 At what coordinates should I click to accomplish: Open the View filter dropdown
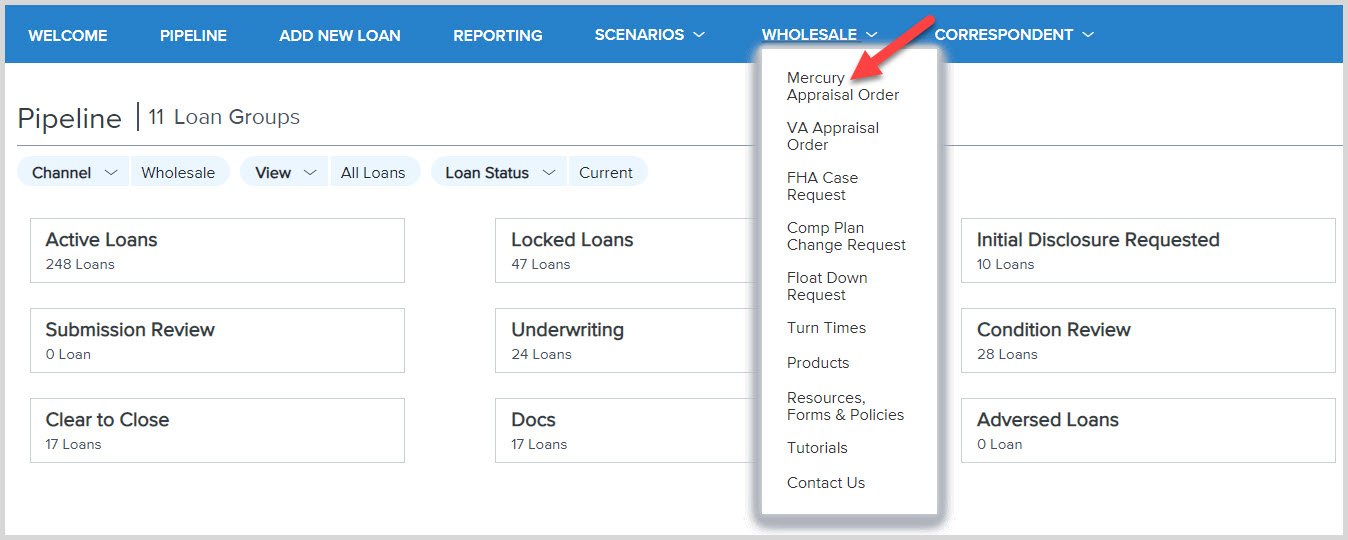pyautogui.click(x=285, y=173)
